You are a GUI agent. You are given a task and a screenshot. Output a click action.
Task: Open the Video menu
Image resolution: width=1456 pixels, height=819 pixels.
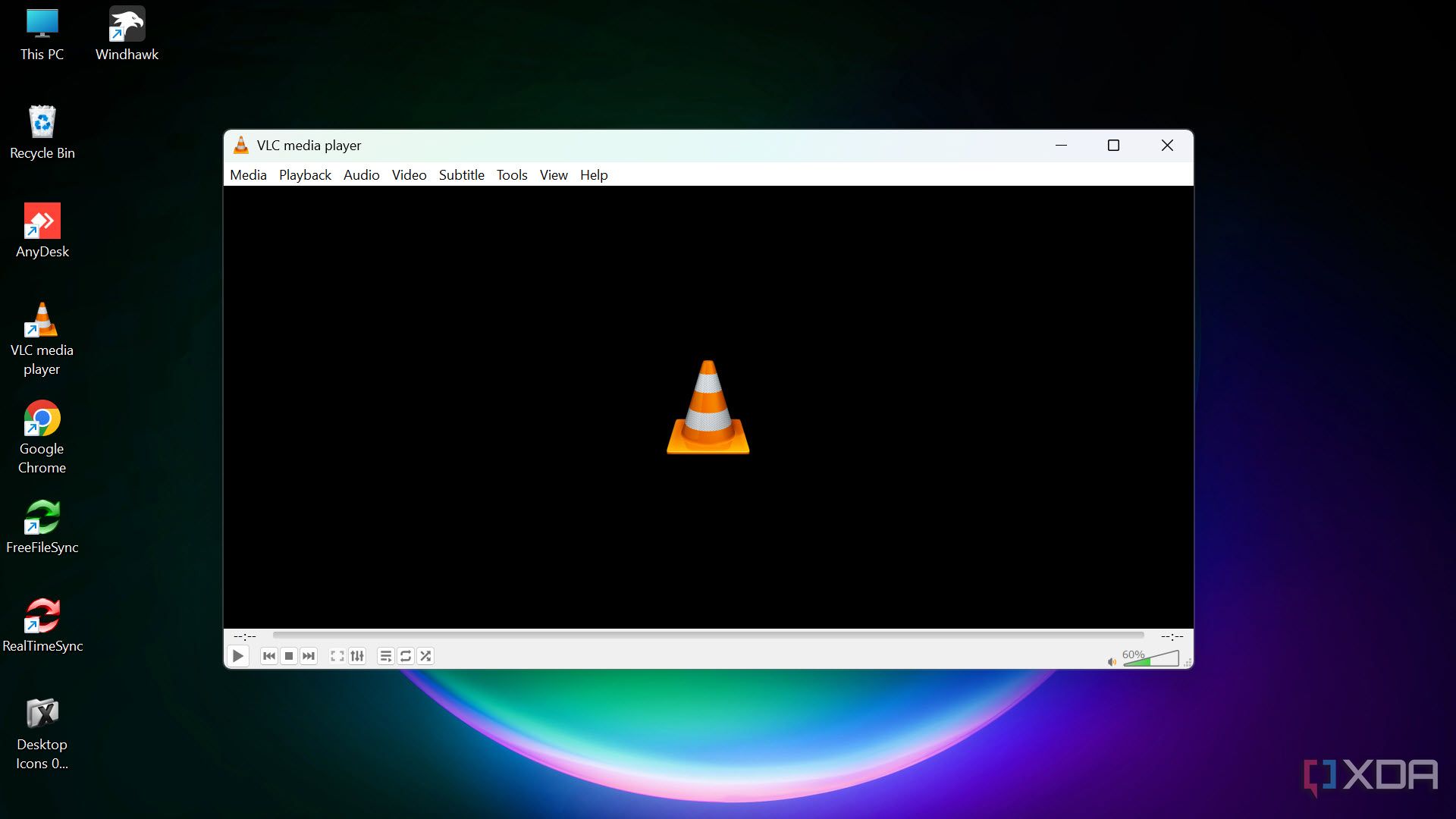tap(409, 175)
